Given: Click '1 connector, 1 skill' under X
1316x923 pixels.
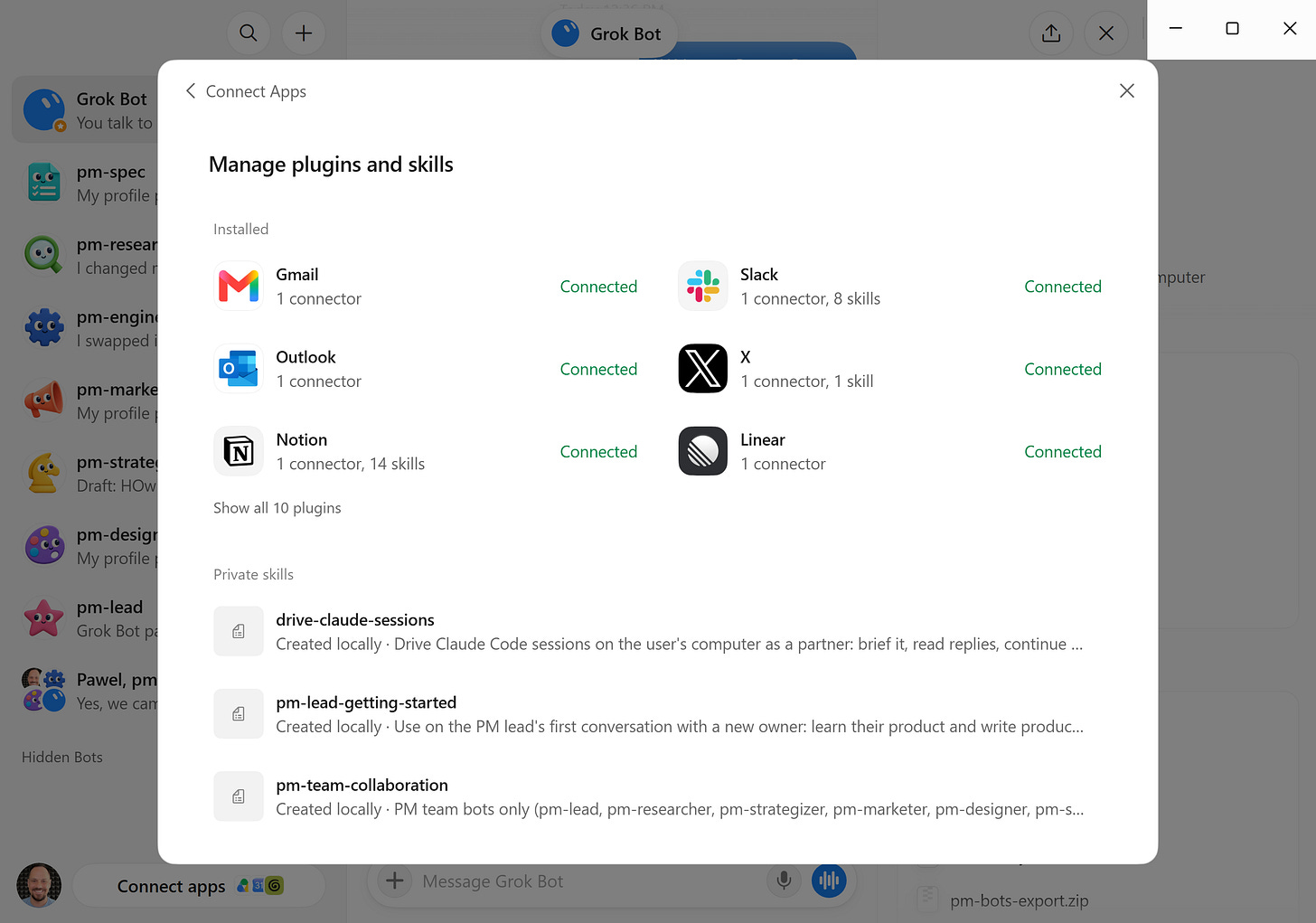Looking at the screenshot, I should (x=806, y=381).
